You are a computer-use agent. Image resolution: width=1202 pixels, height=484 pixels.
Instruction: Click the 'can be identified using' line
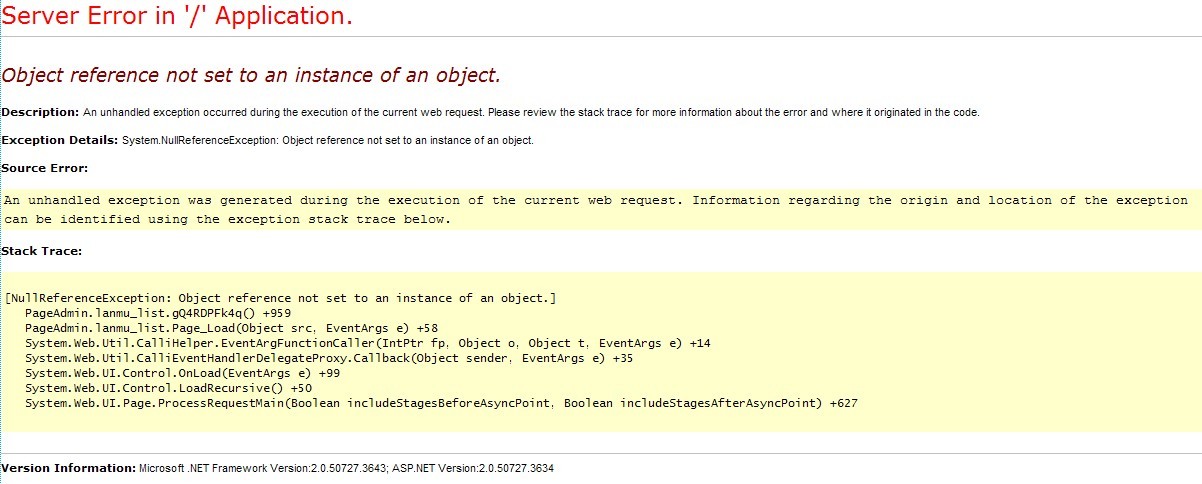(228, 219)
